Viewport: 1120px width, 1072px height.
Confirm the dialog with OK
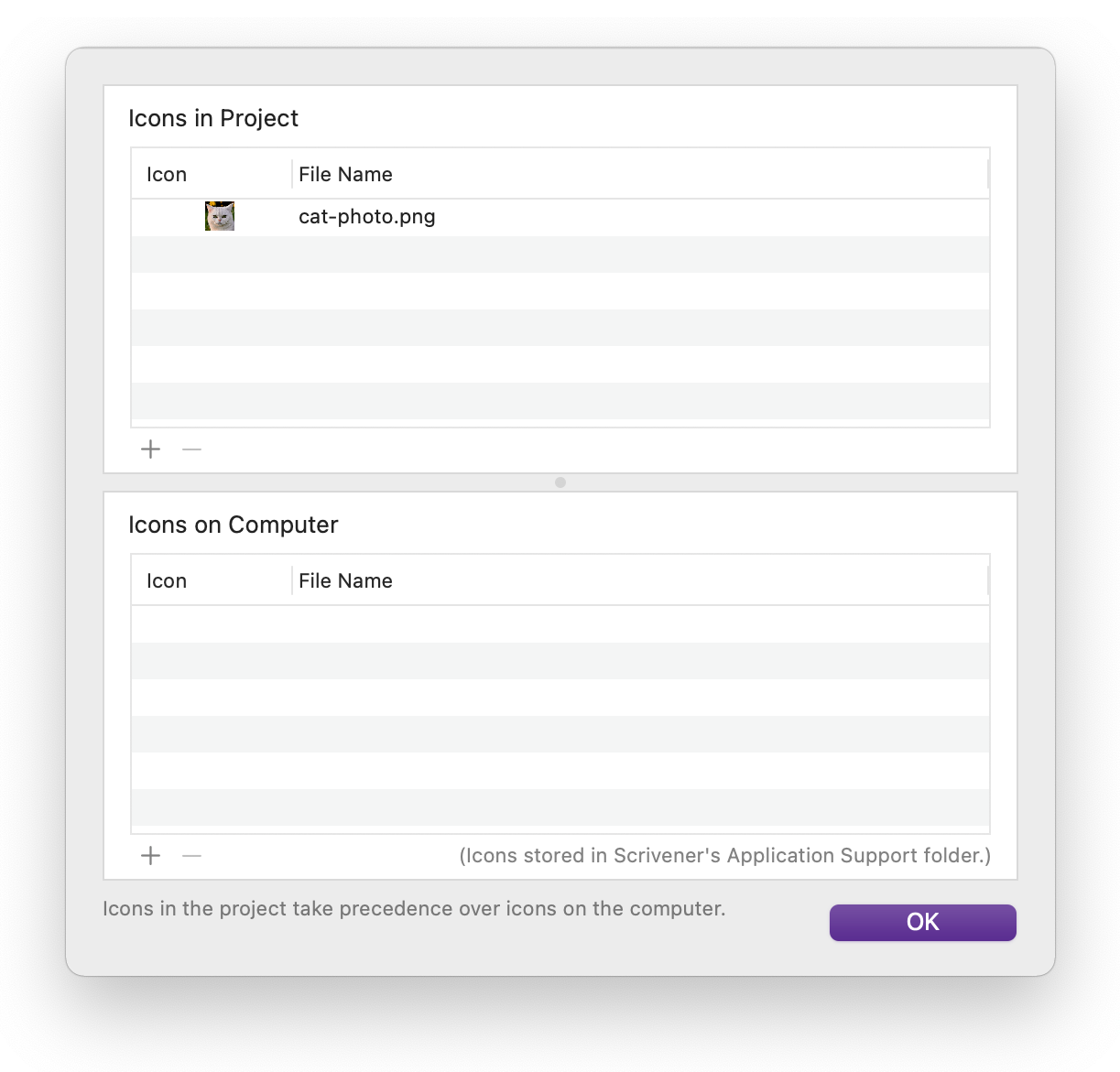tap(922, 922)
